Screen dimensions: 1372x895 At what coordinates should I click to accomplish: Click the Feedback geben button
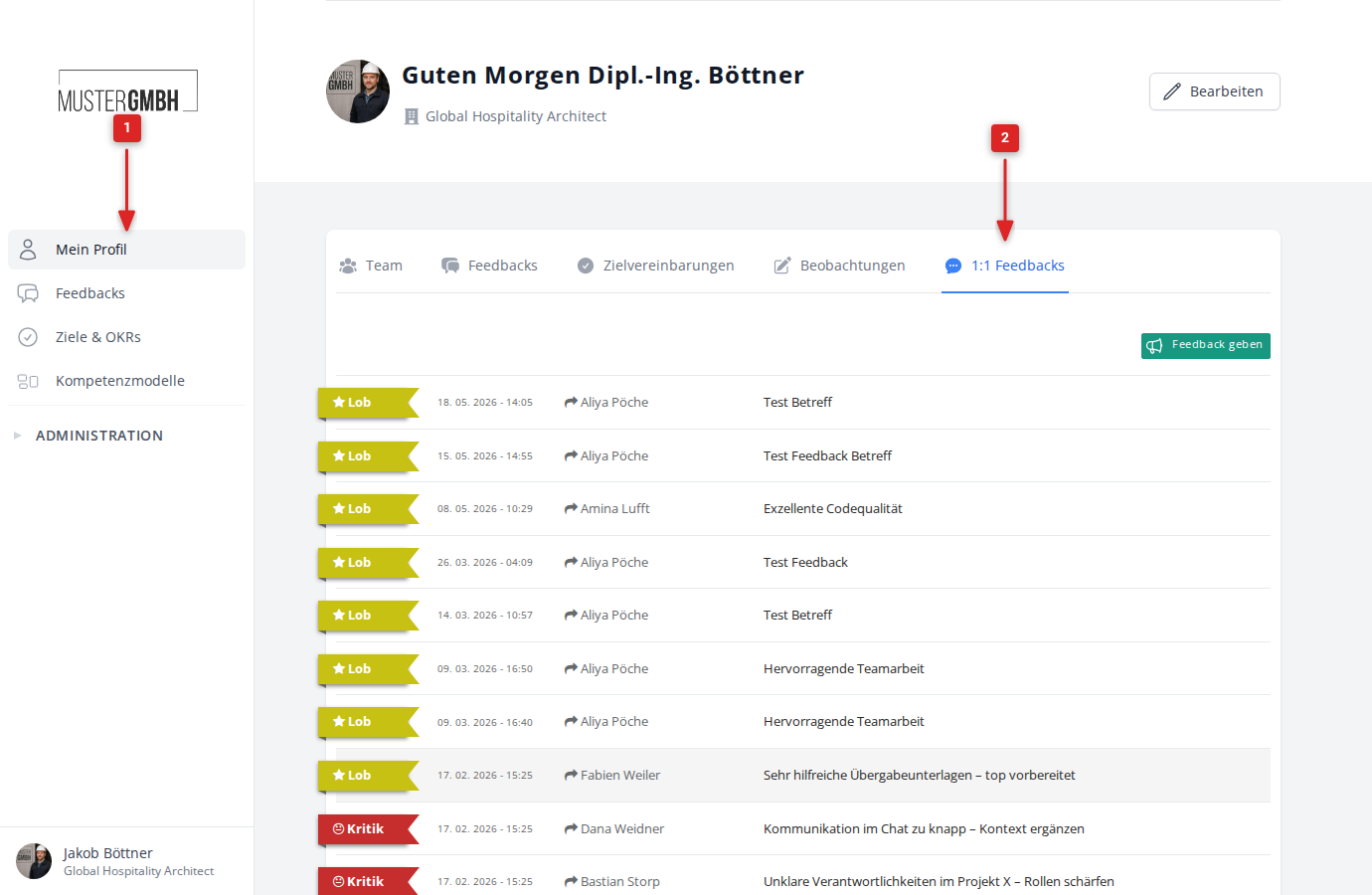click(x=1206, y=346)
